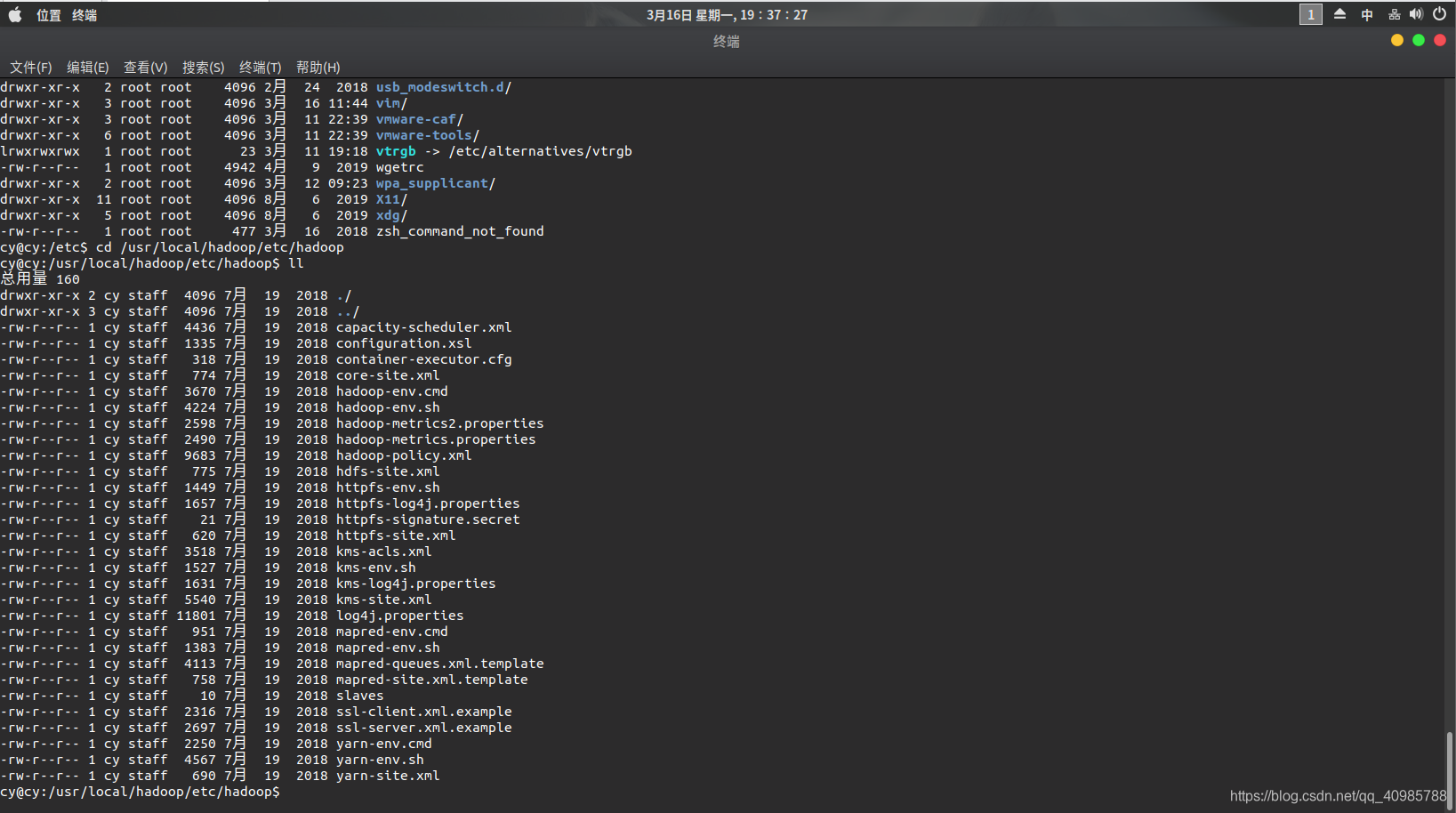Click the vmware-tools directory name
The height and width of the screenshot is (813, 1456).
point(424,135)
